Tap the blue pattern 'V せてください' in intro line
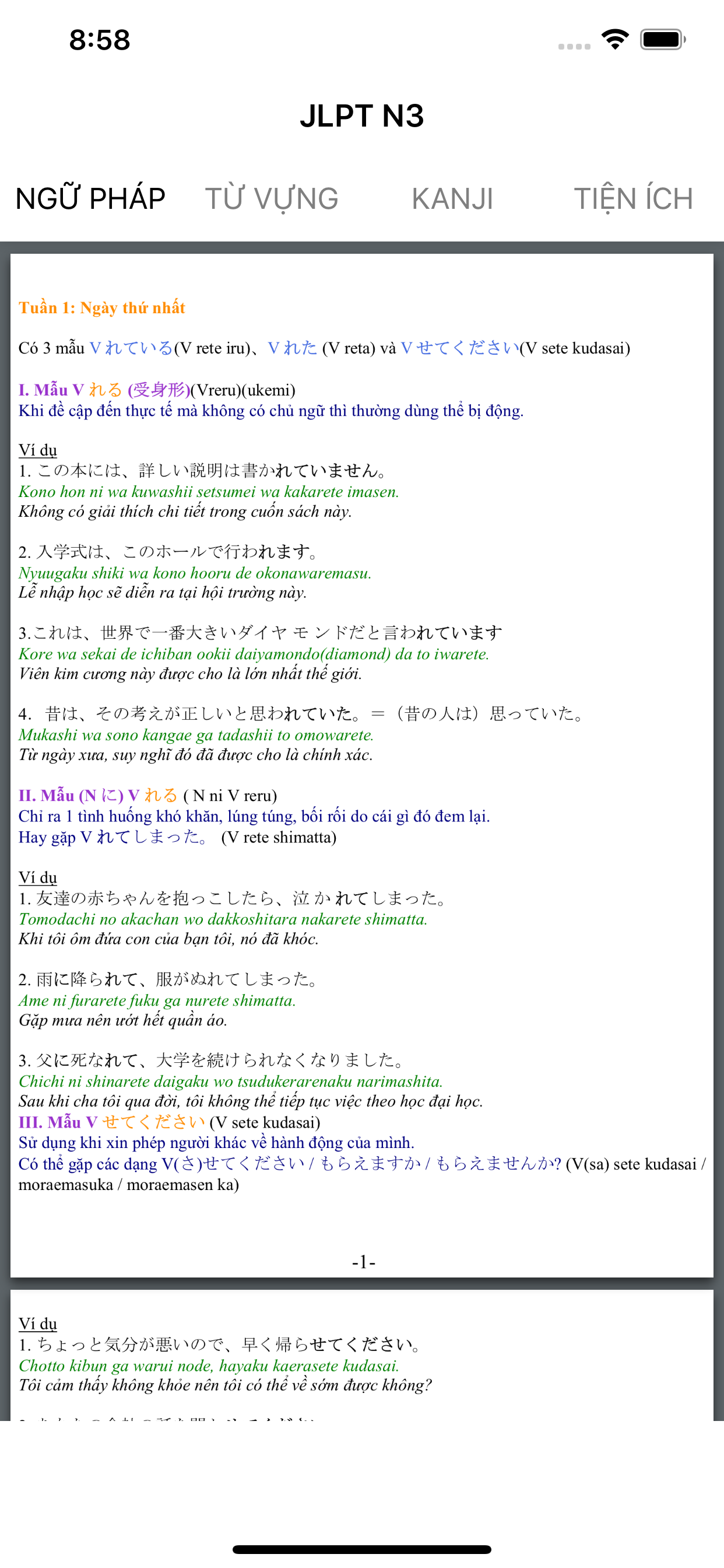This screenshot has height=1568, width=724. pos(460,348)
